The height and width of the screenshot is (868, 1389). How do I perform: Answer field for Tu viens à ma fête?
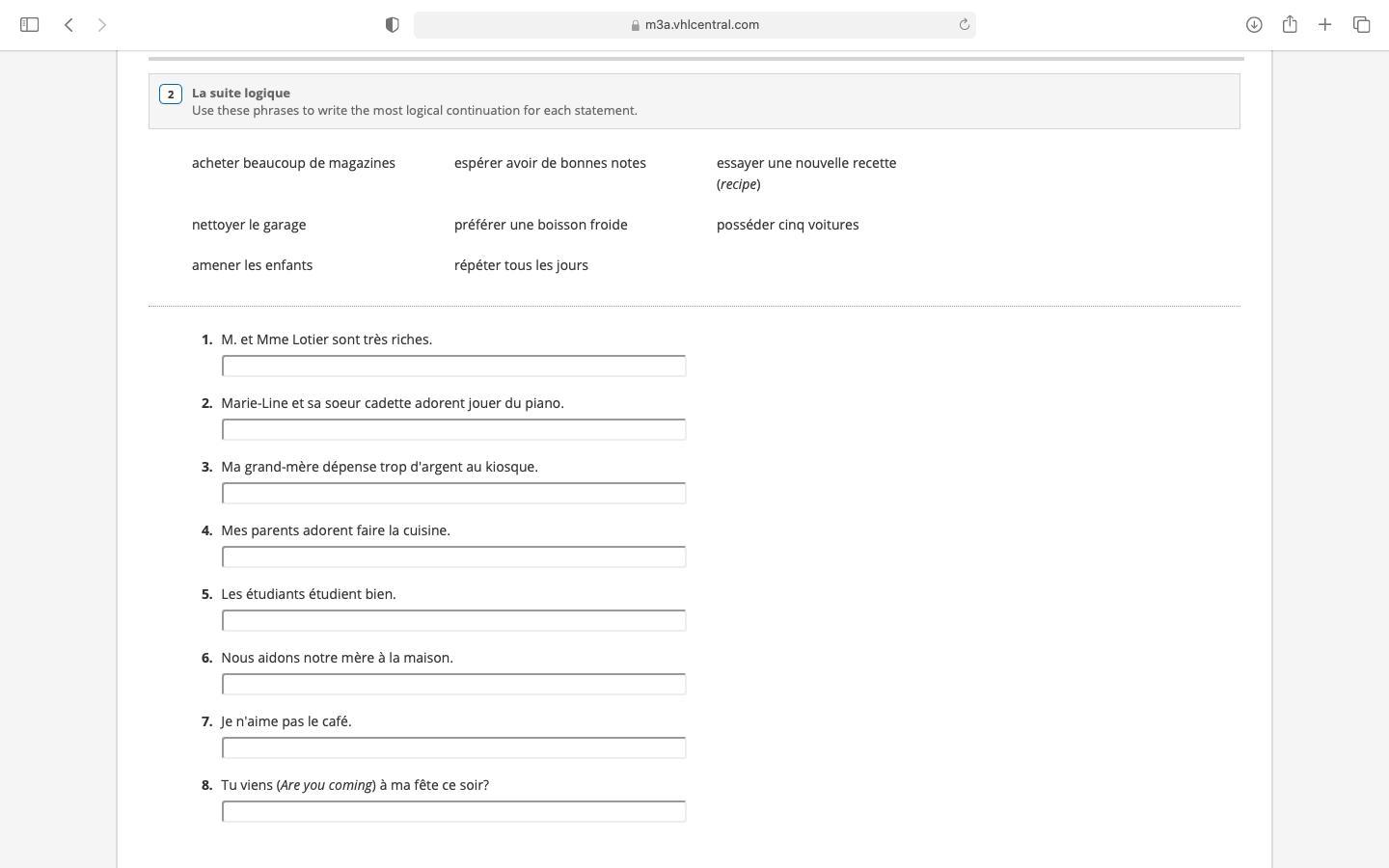tap(453, 811)
